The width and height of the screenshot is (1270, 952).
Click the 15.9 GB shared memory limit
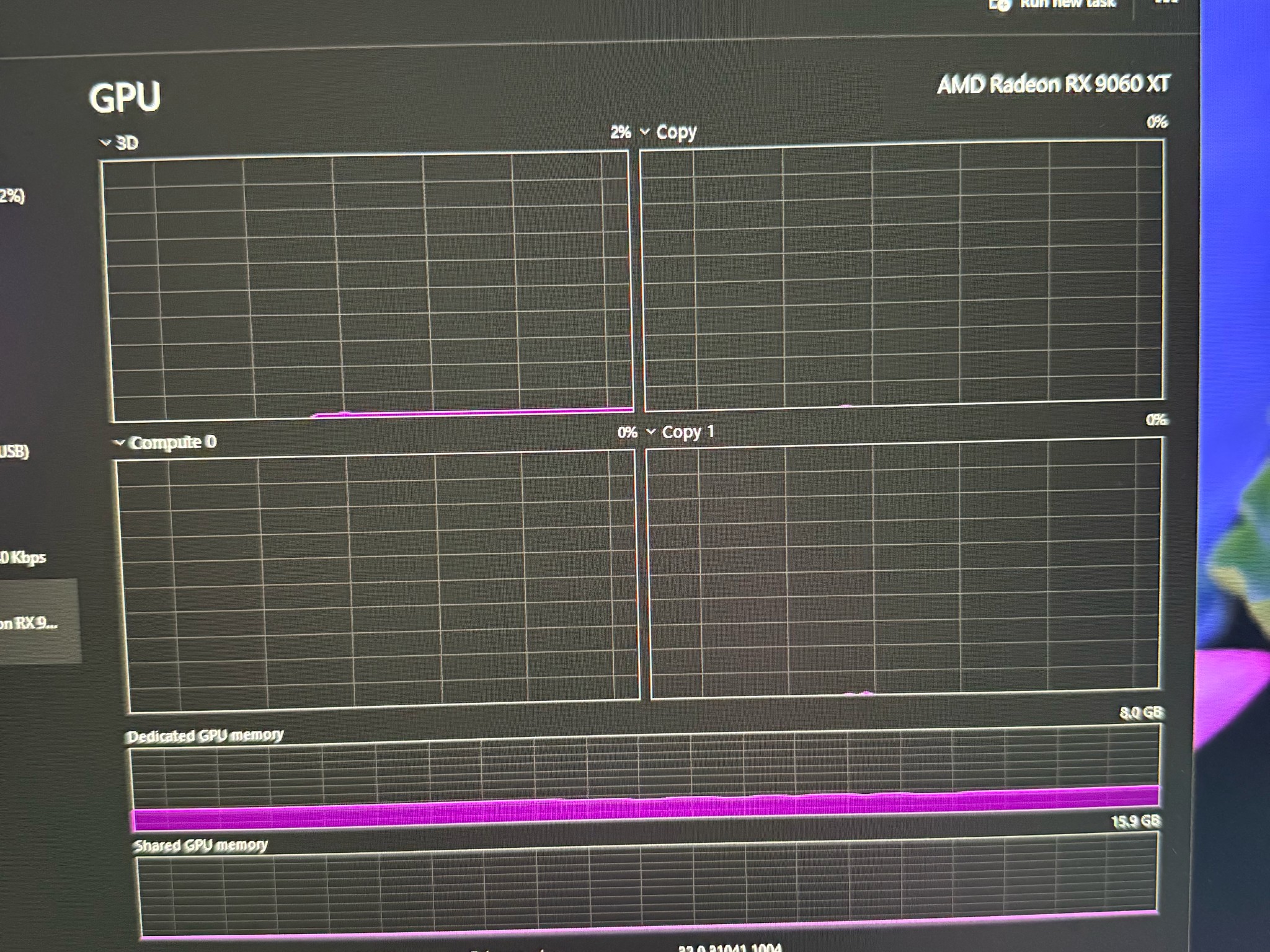click(1135, 822)
